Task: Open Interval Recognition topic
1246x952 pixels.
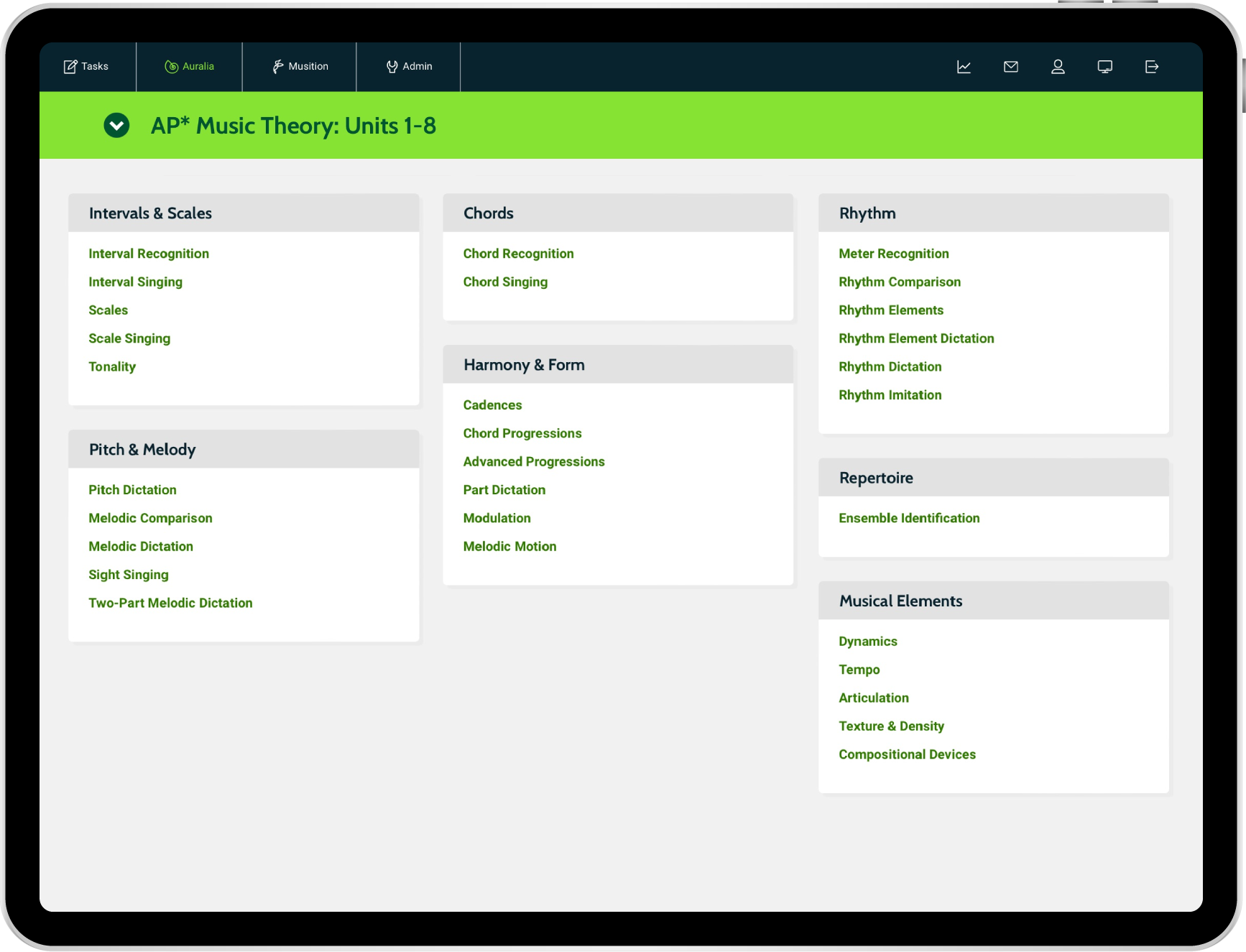Action: click(x=149, y=254)
